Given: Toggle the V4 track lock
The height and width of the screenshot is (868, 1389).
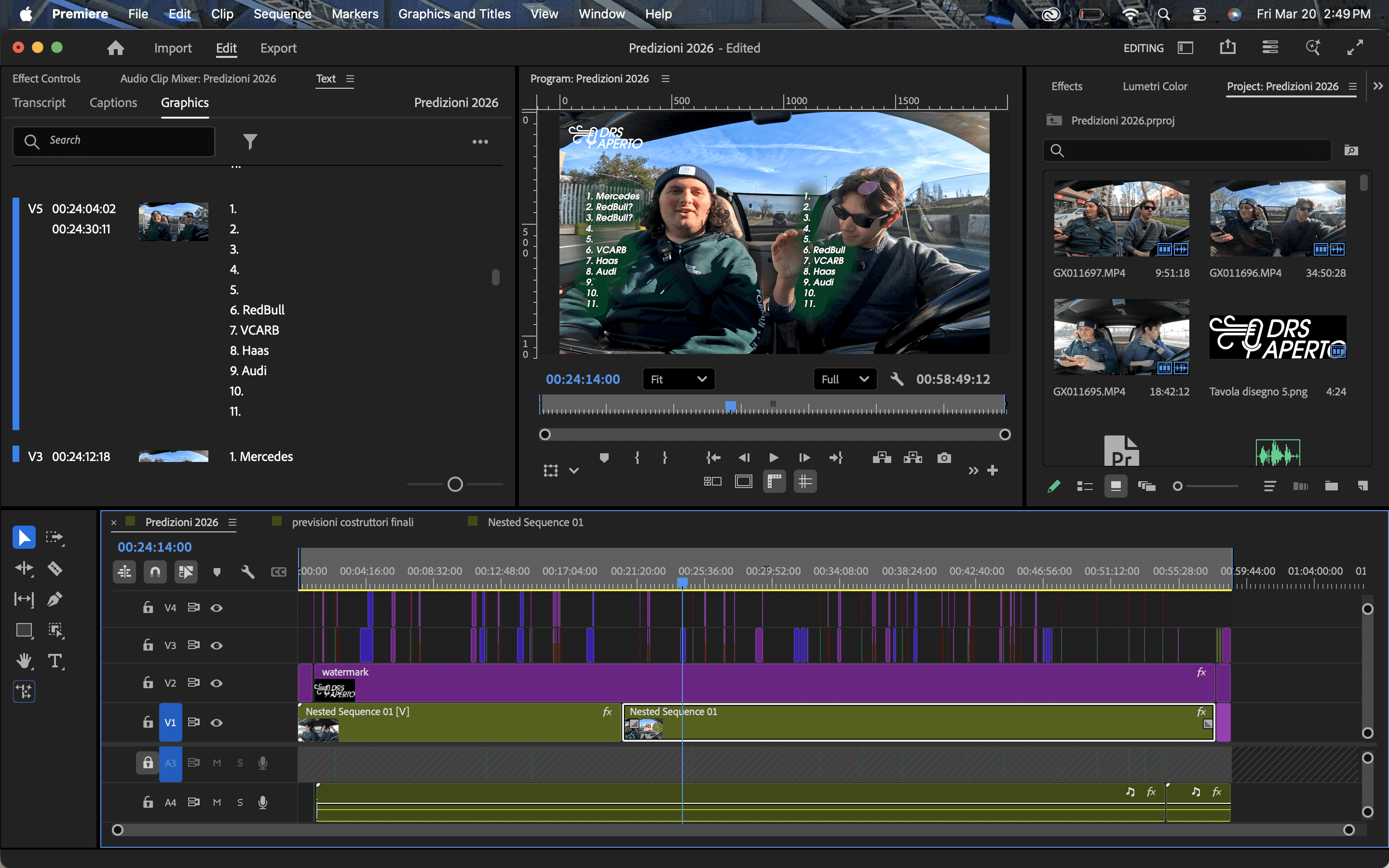Looking at the screenshot, I should (148, 608).
